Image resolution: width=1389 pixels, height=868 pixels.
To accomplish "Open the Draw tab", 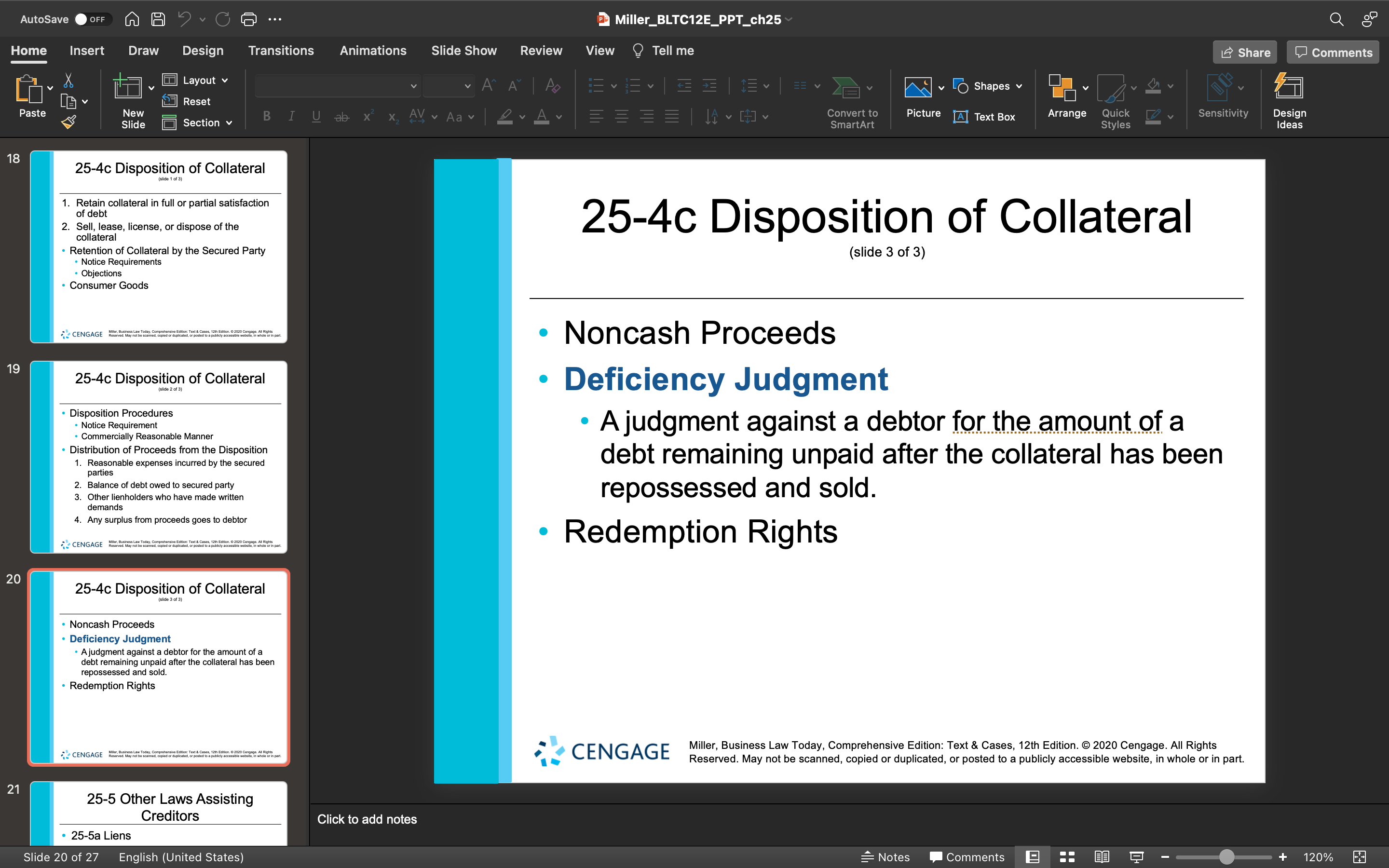I will click(144, 51).
